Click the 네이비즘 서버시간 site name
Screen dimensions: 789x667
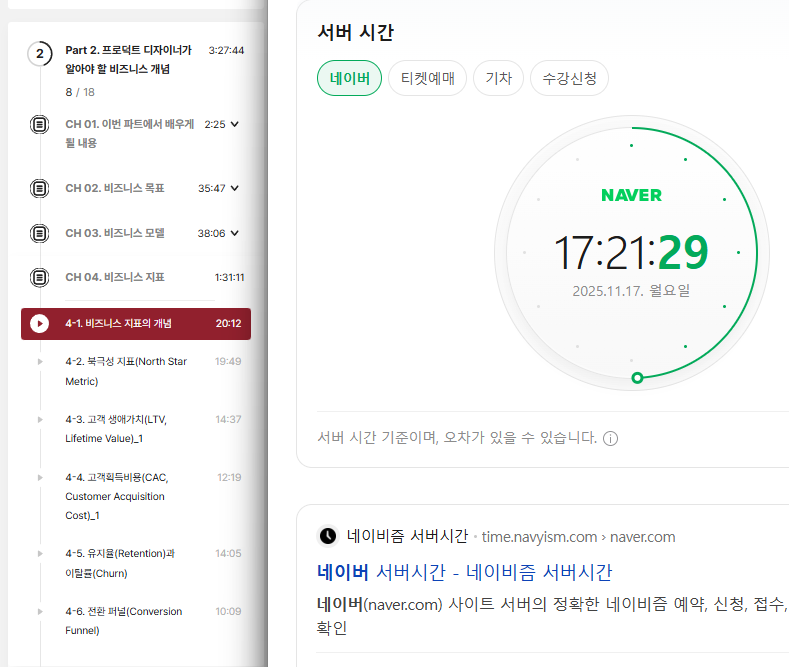[407, 536]
